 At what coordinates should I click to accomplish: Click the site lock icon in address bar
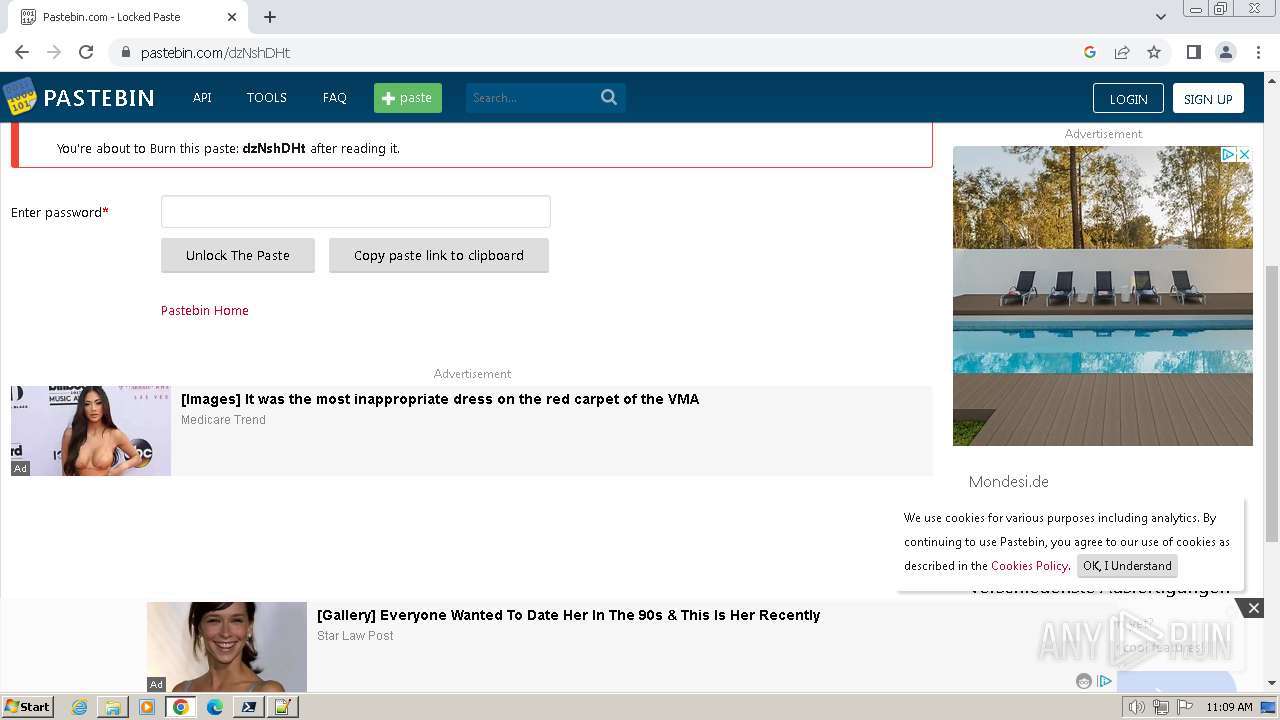tap(125, 52)
